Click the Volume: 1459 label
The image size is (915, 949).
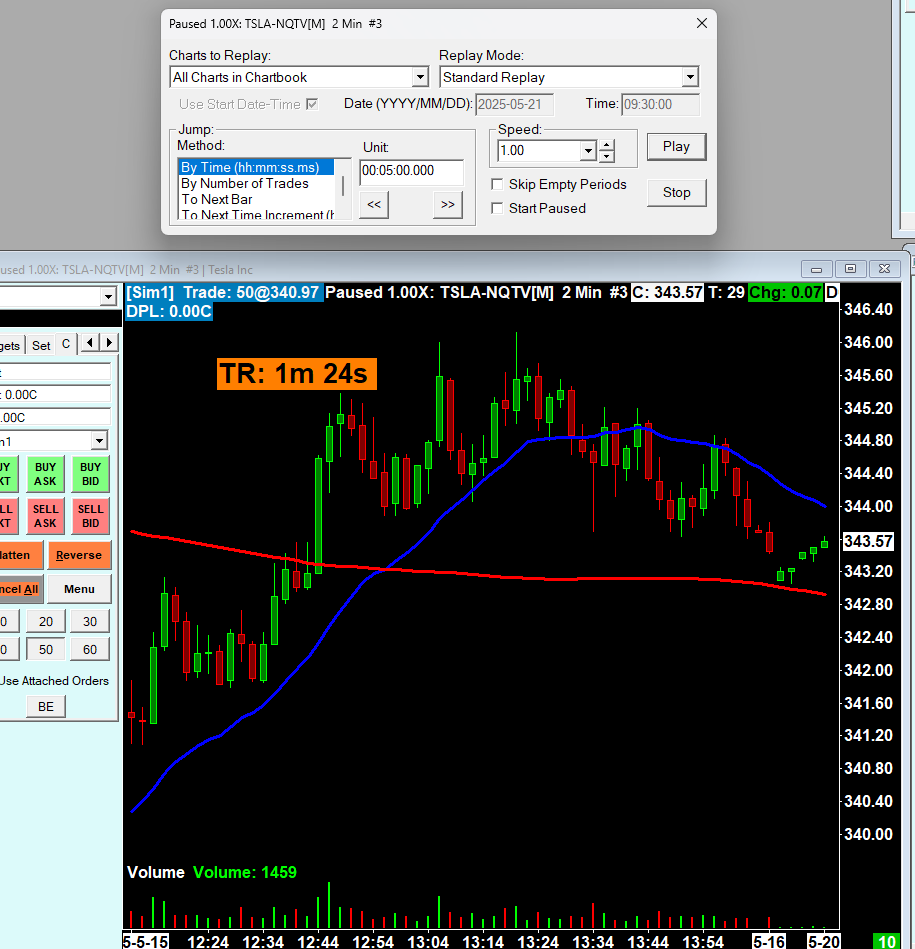[244, 872]
